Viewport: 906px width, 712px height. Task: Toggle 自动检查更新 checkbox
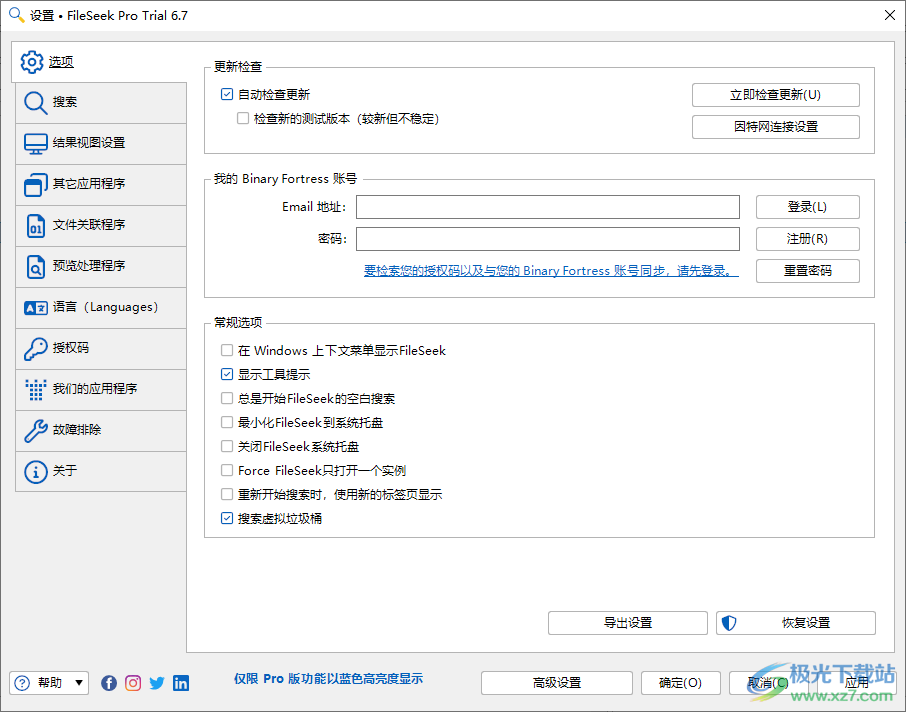point(227,94)
